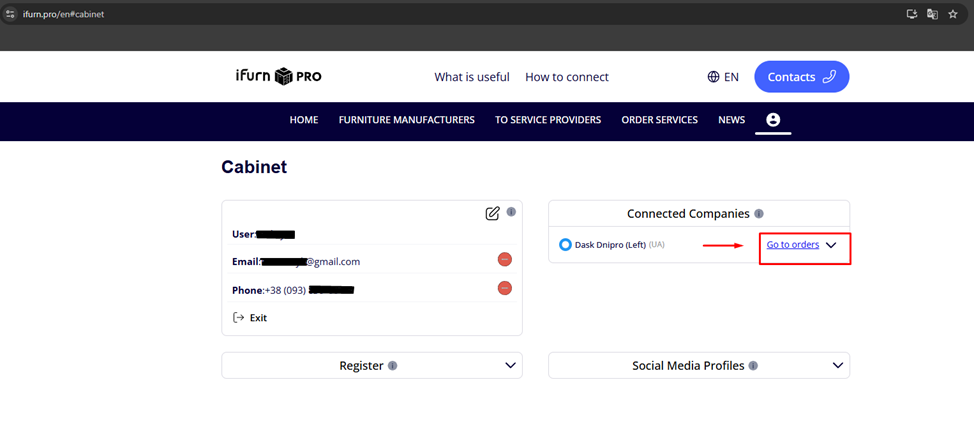The image size is (974, 426).
Task: Click Exit to log out
Action: [x=258, y=318]
